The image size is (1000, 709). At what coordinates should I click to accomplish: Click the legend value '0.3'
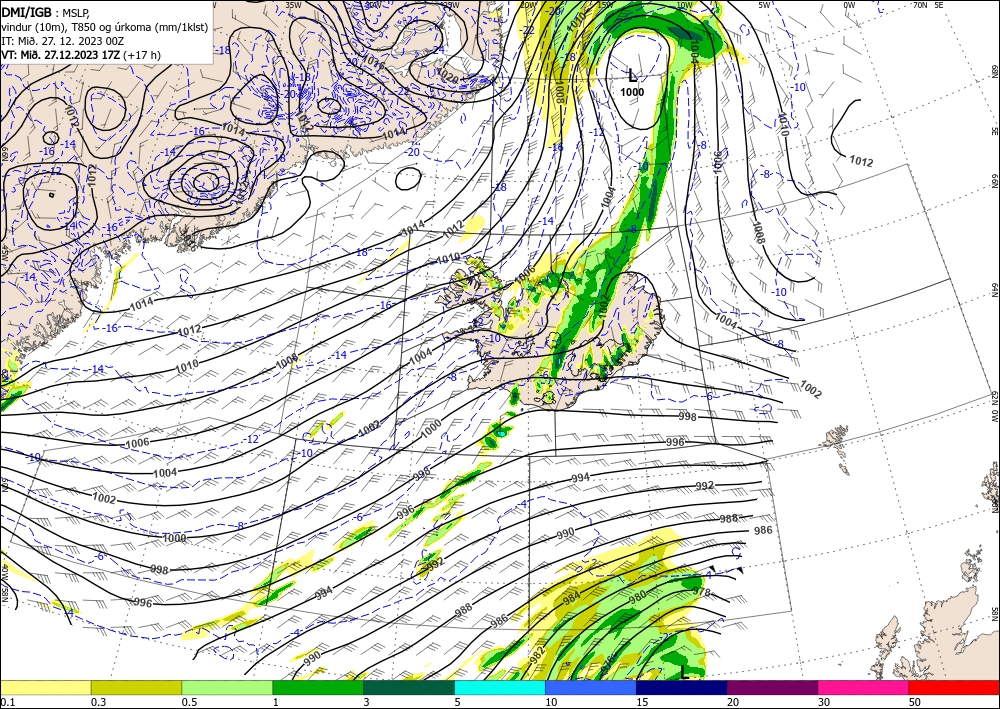[99, 702]
